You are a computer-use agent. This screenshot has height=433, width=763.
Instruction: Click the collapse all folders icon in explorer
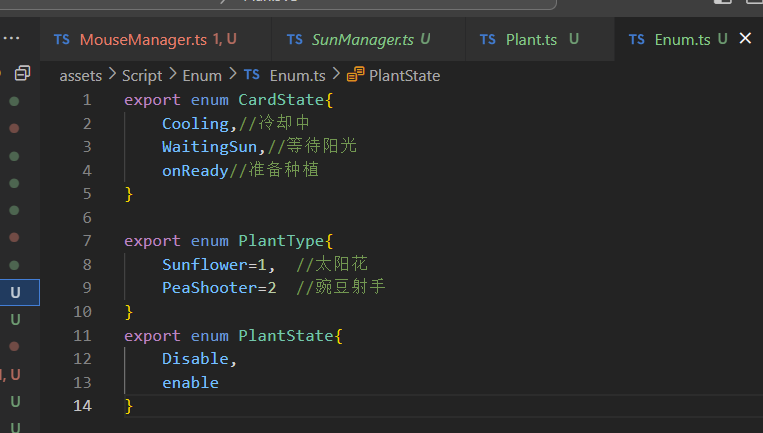tap(22, 73)
